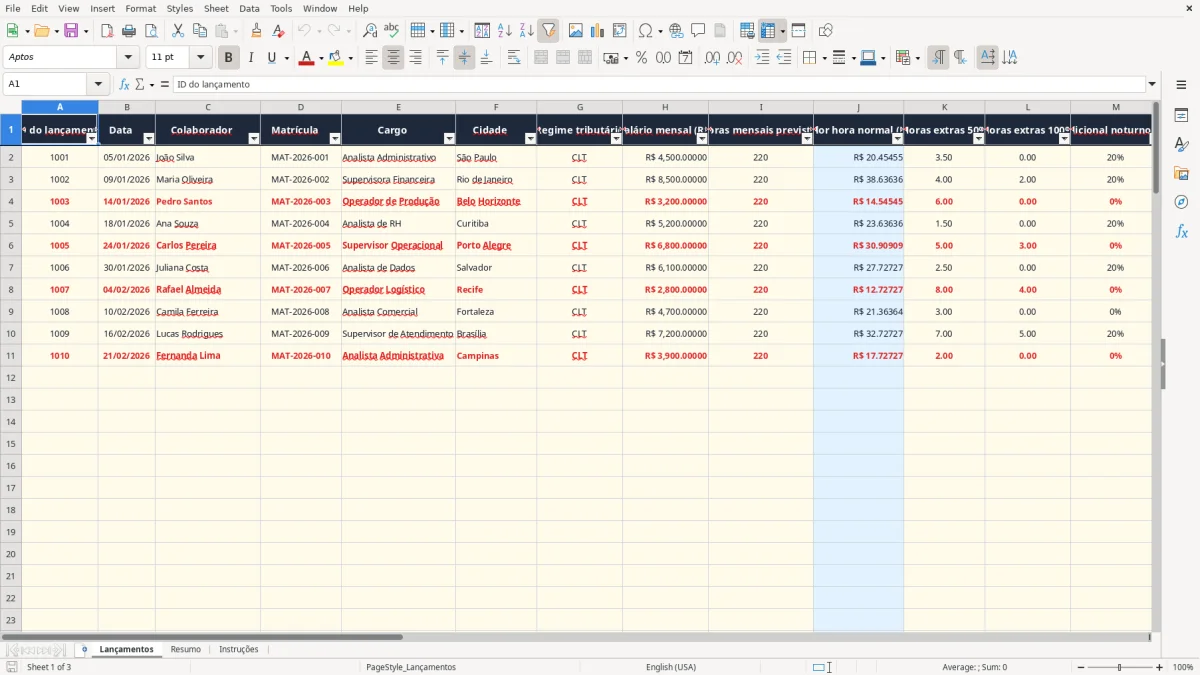
Task: Clear direct formatting
Action: pos(279,31)
